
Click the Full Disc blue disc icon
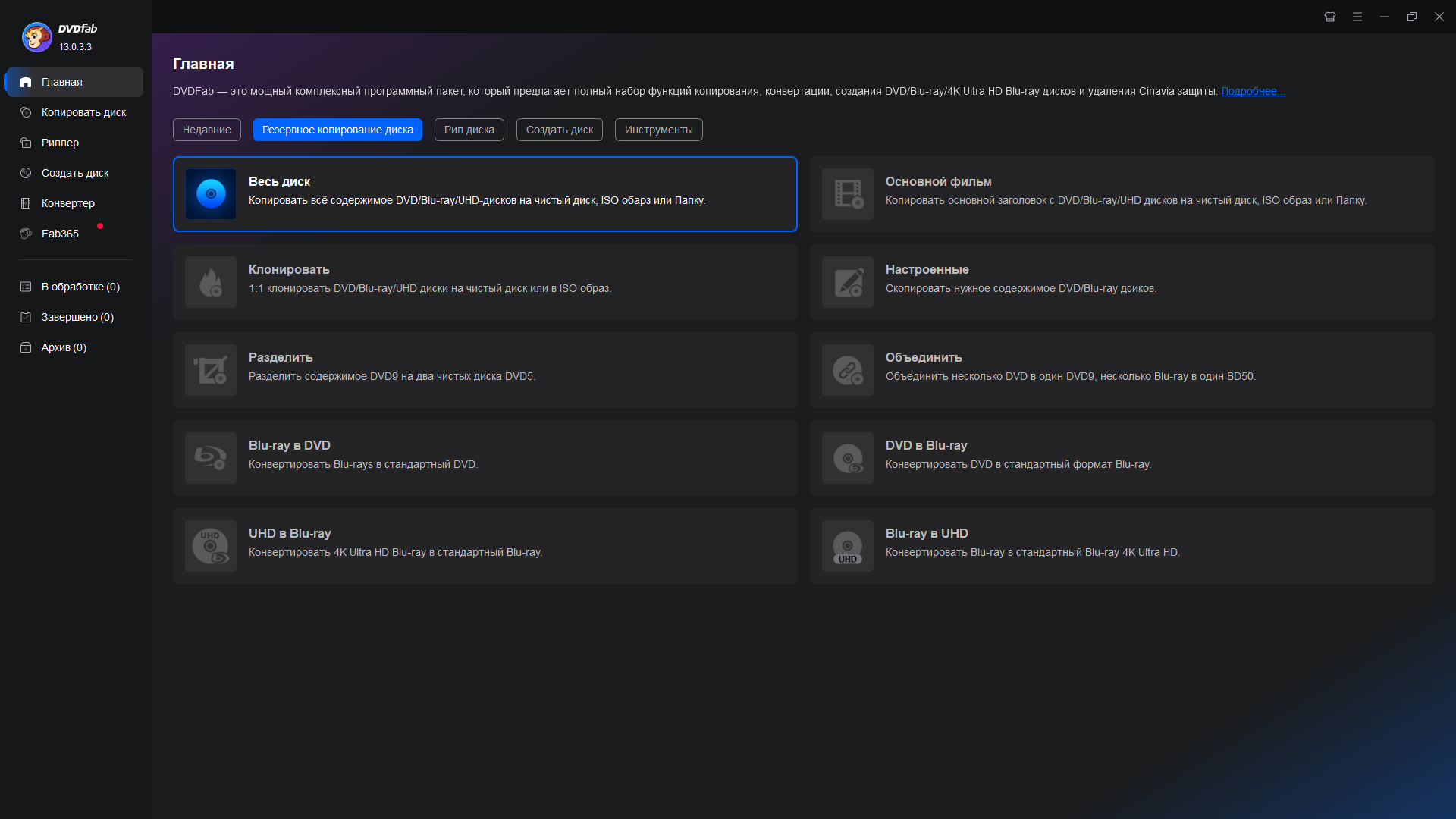point(211,194)
